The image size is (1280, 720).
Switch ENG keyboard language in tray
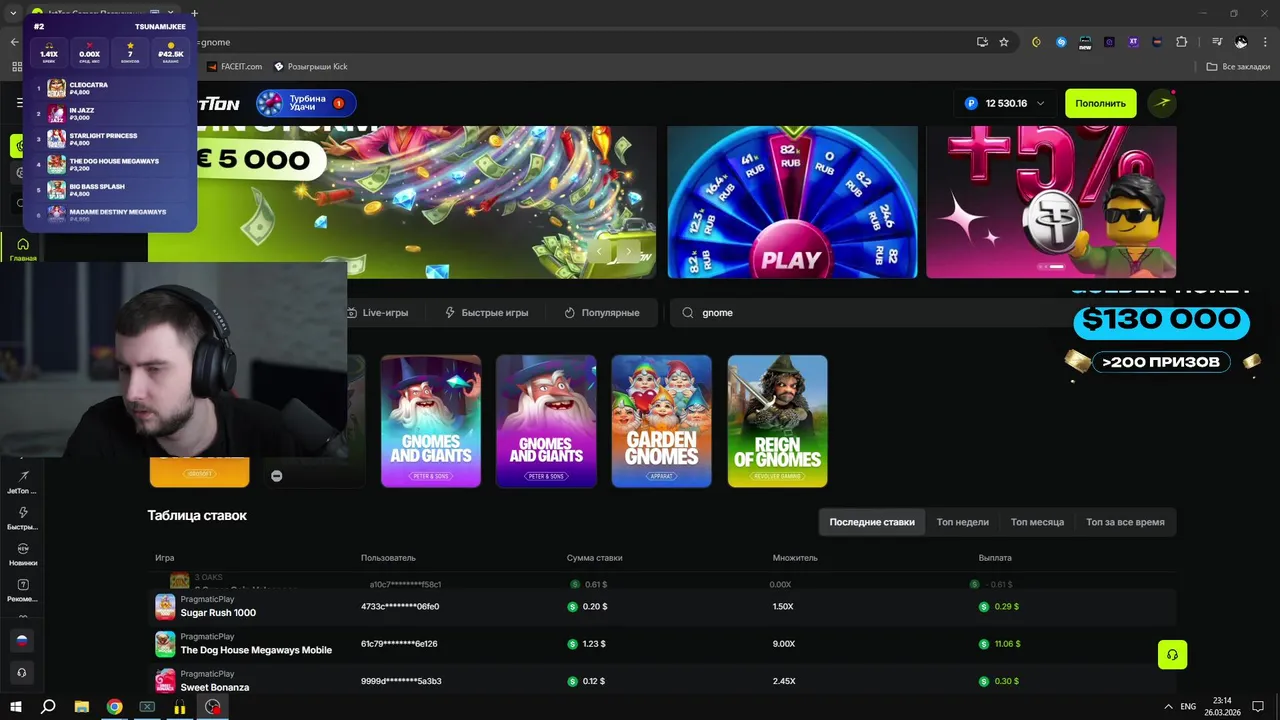1188,706
